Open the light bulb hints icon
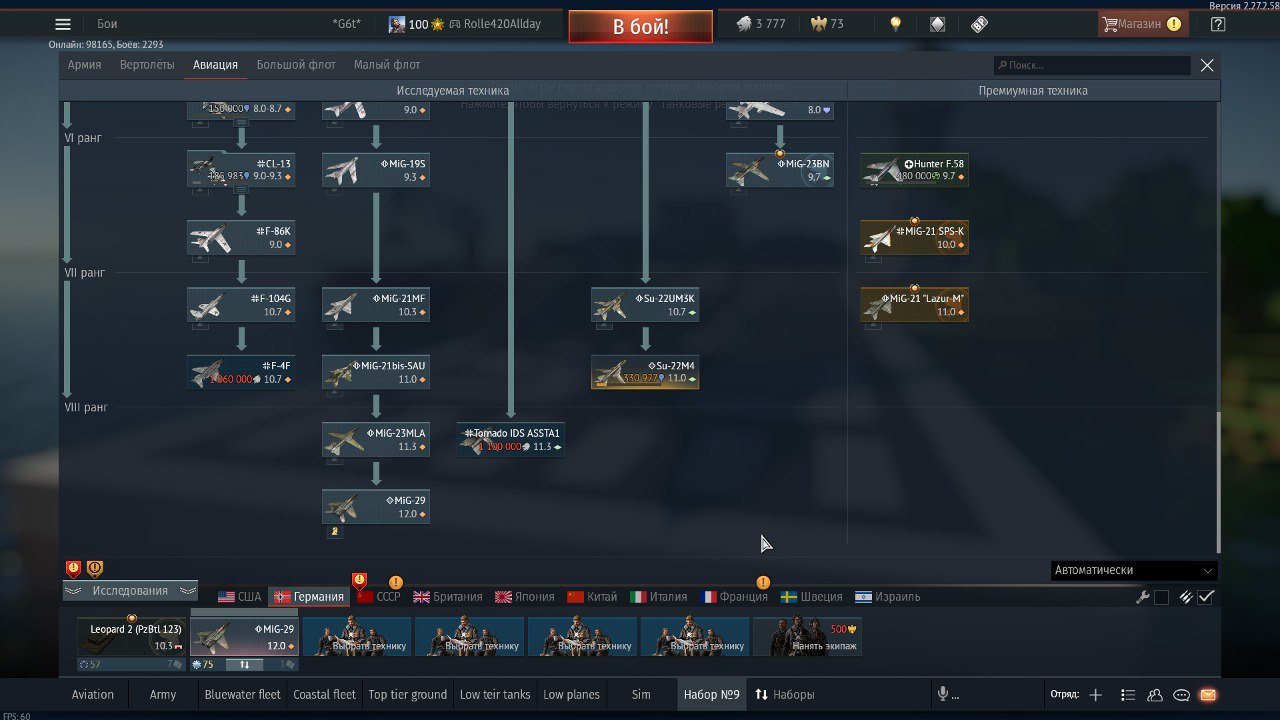This screenshot has height=720, width=1280. [896, 24]
